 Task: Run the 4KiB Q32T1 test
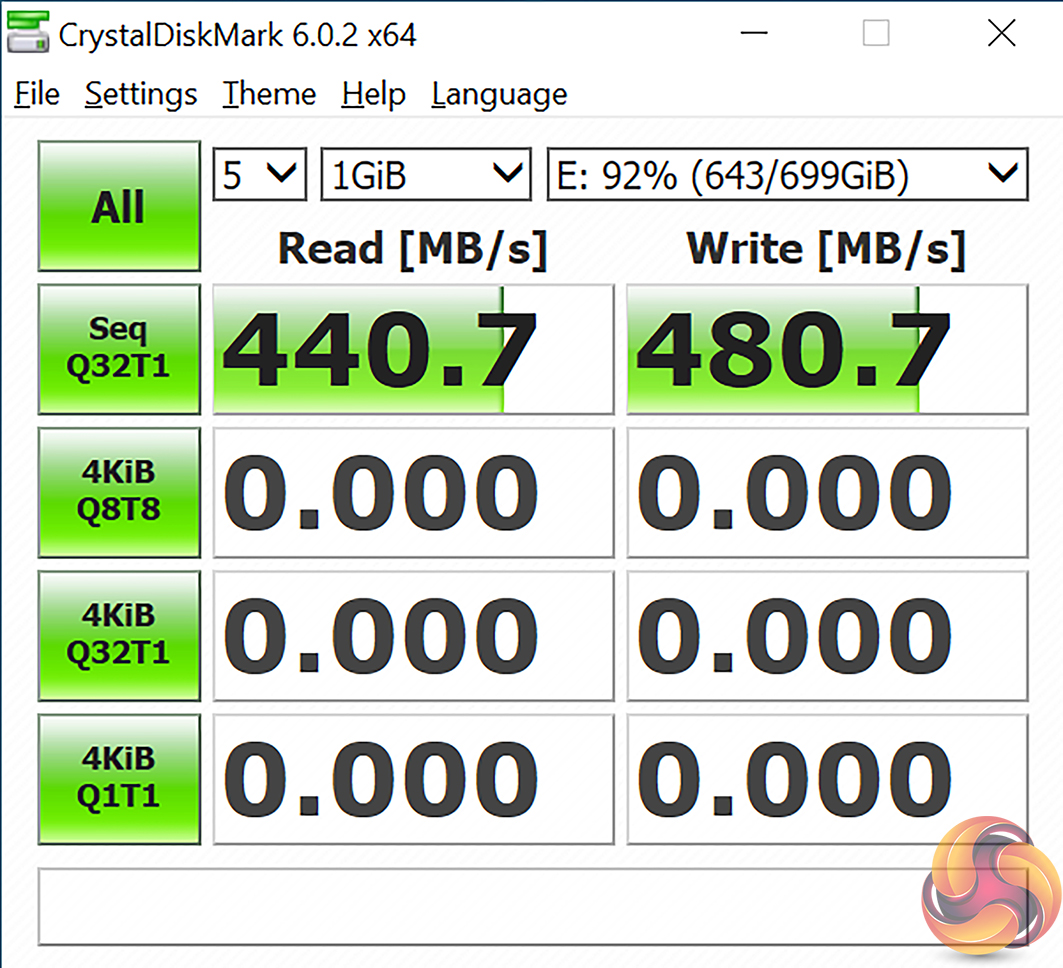coord(119,636)
